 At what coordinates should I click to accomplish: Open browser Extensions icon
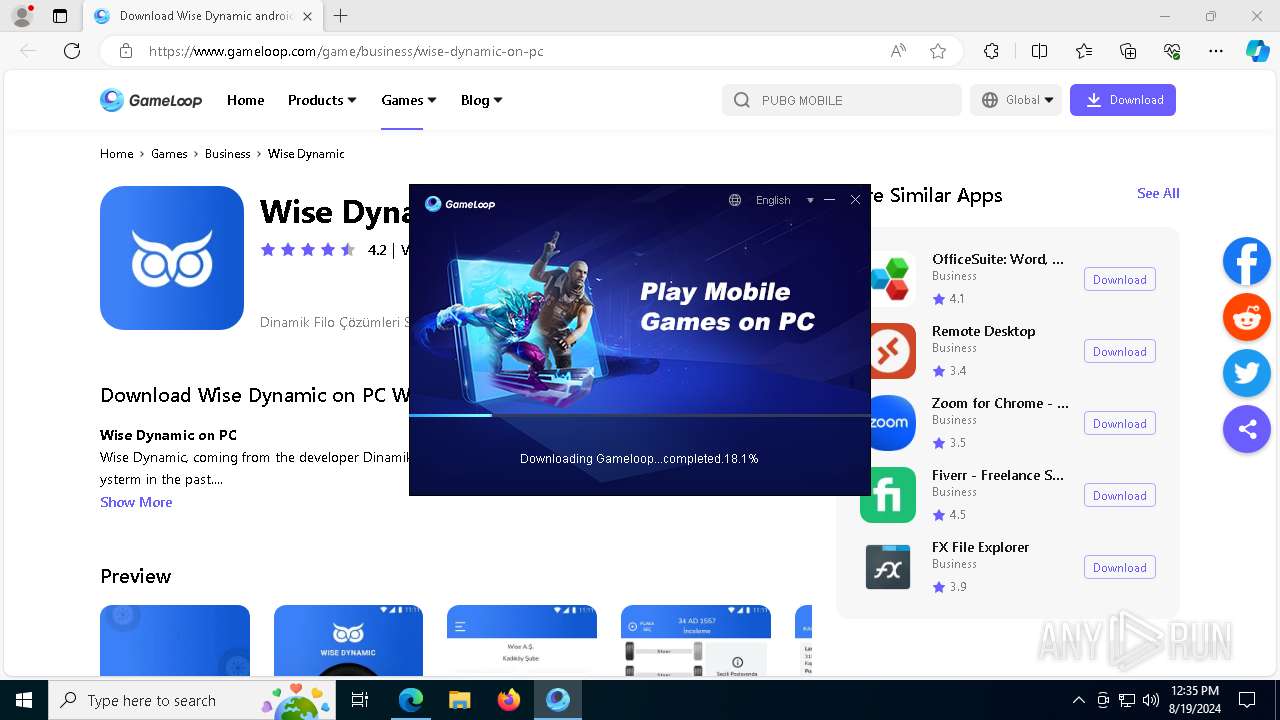(x=991, y=51)
